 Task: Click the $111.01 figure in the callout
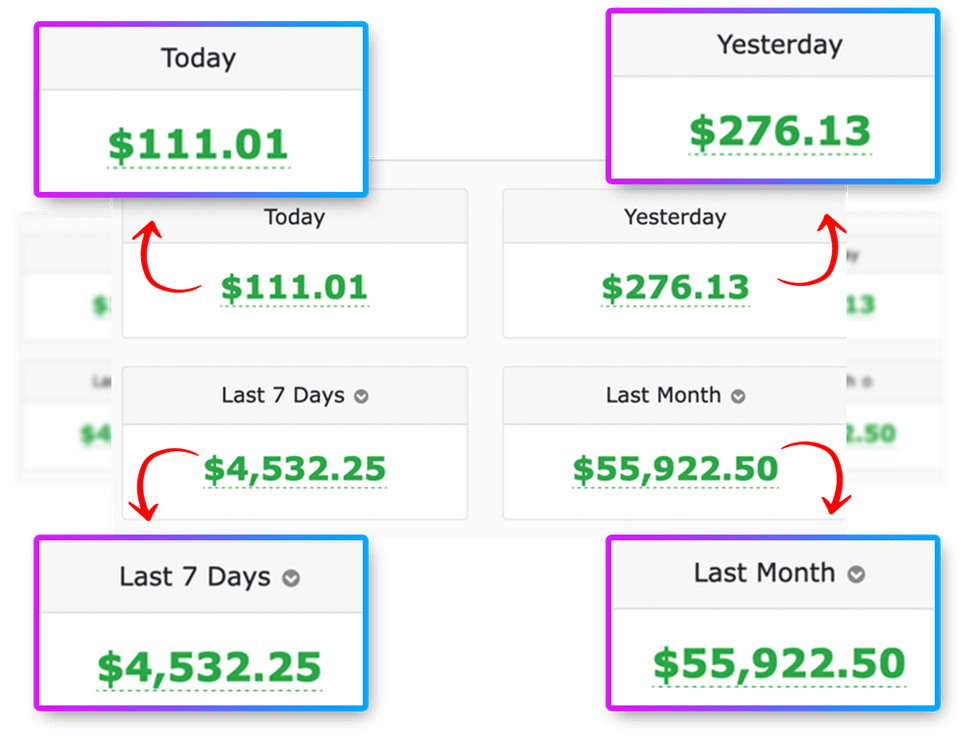(197, 143)
